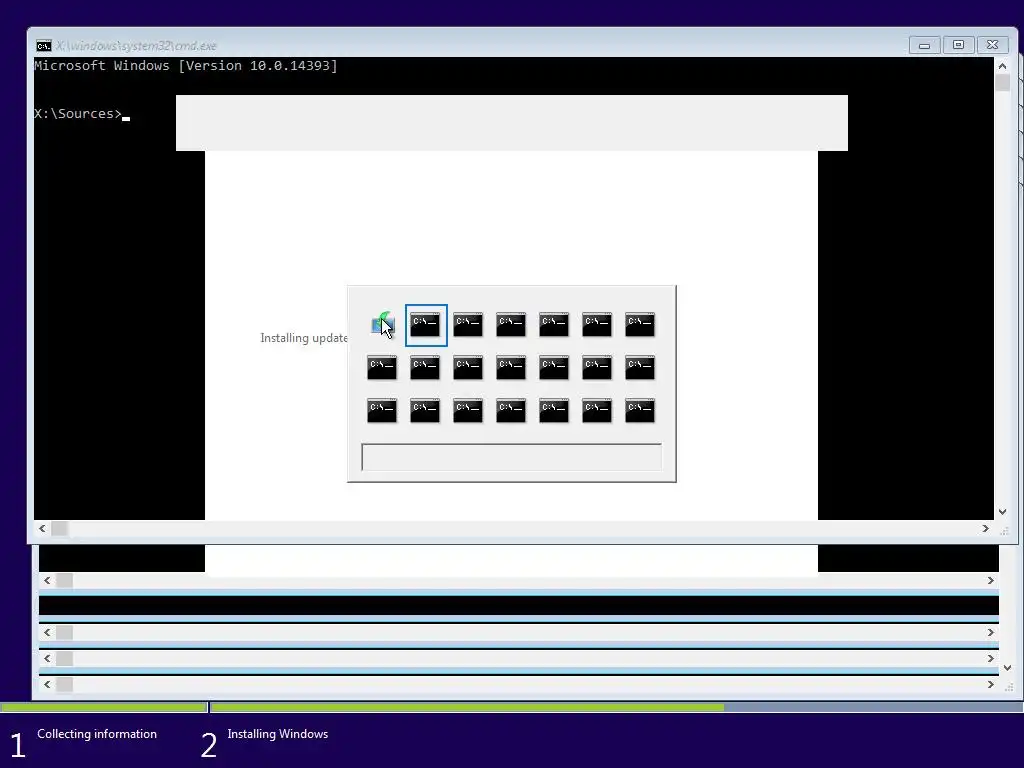Click the Collecting information green progress bar
This screenshot has width=1024, height=768.
[x=103, y=707]
